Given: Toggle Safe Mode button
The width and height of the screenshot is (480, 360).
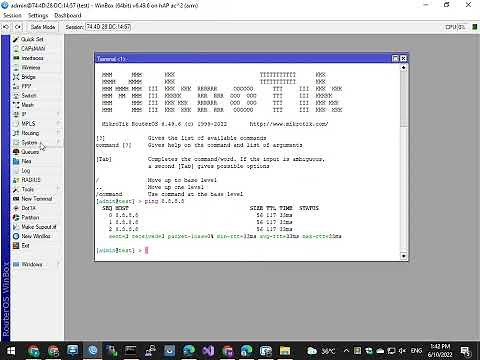Looking at the screenshot, I should [43, 27].
